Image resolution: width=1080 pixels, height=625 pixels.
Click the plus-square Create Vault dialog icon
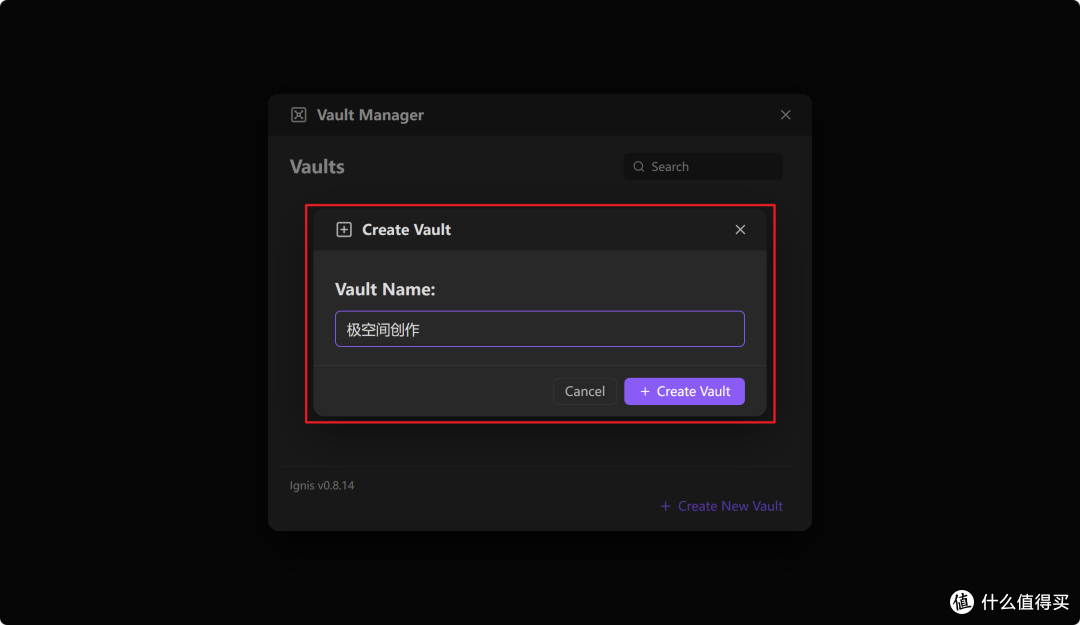(x=344, y=229)
